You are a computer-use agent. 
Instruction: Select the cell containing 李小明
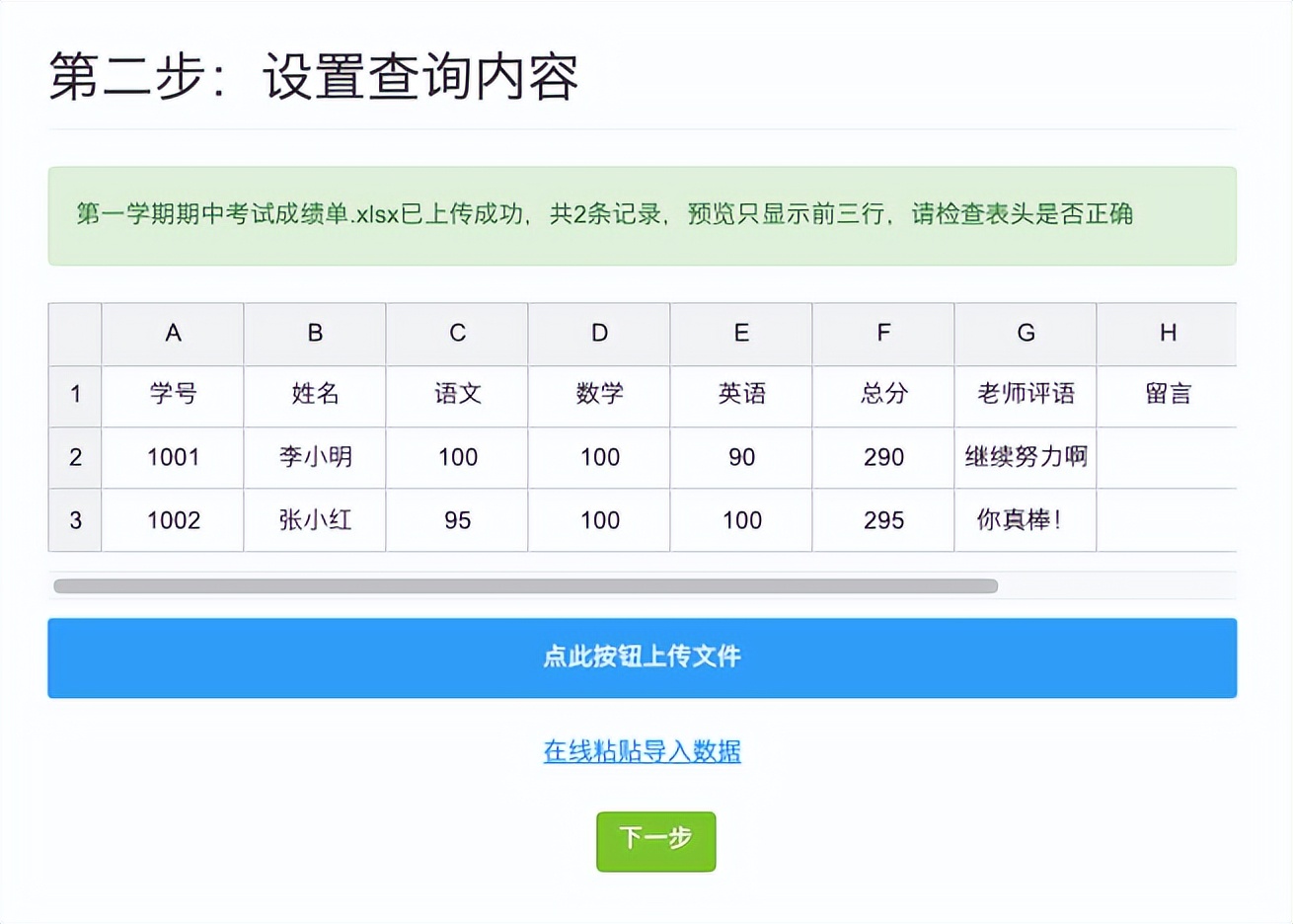click(314, 457)
